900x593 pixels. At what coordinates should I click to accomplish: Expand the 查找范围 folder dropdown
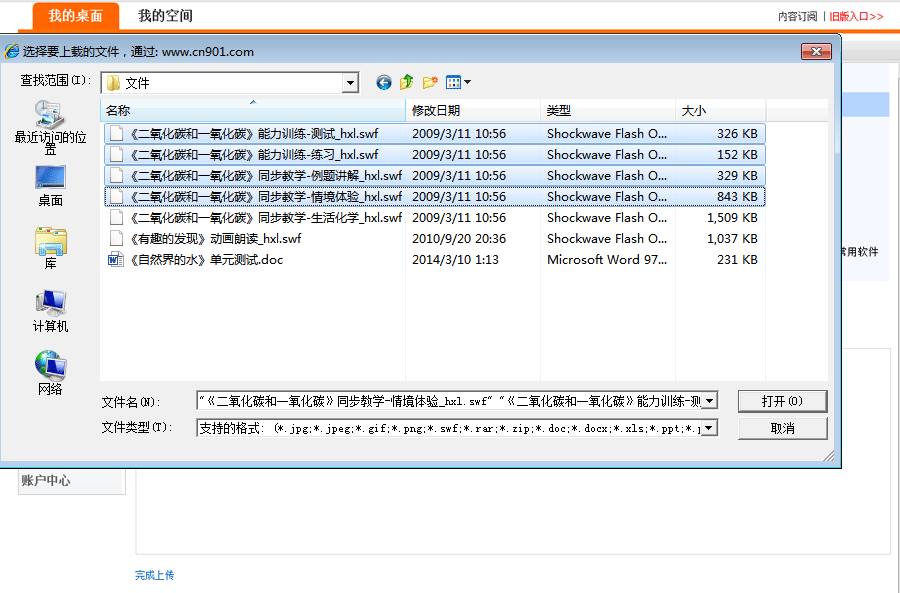click(350, 83)
